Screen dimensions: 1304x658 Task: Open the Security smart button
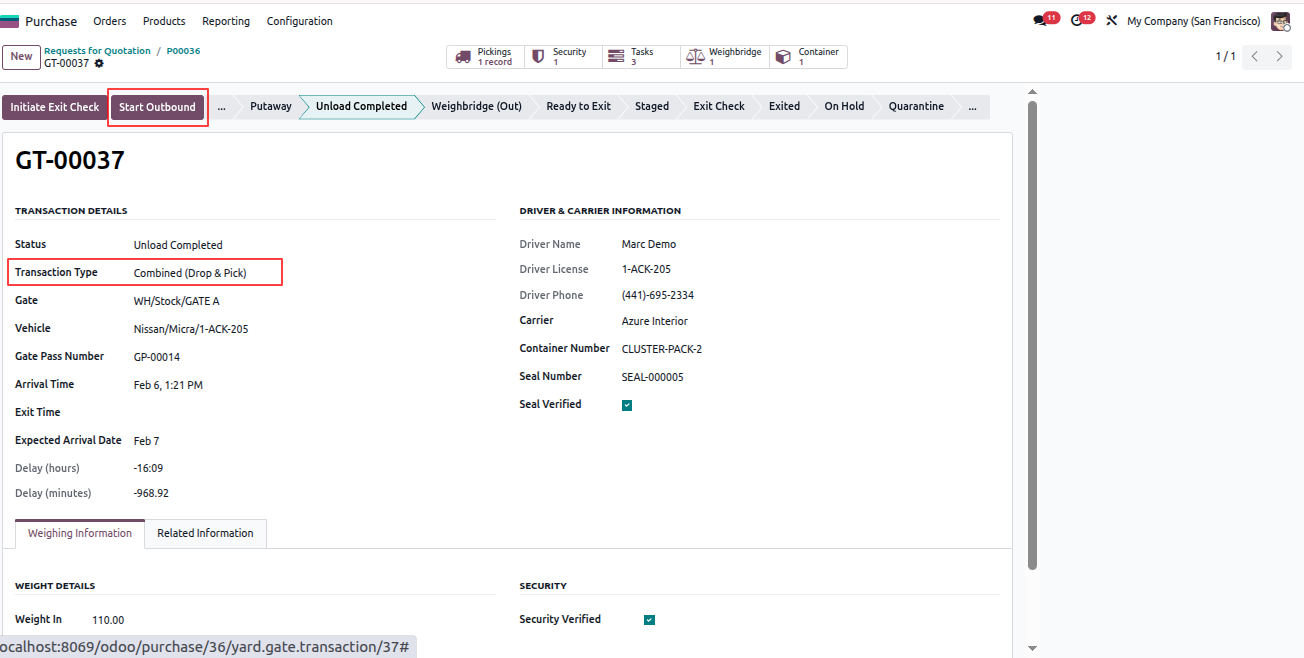pos(563,57)
